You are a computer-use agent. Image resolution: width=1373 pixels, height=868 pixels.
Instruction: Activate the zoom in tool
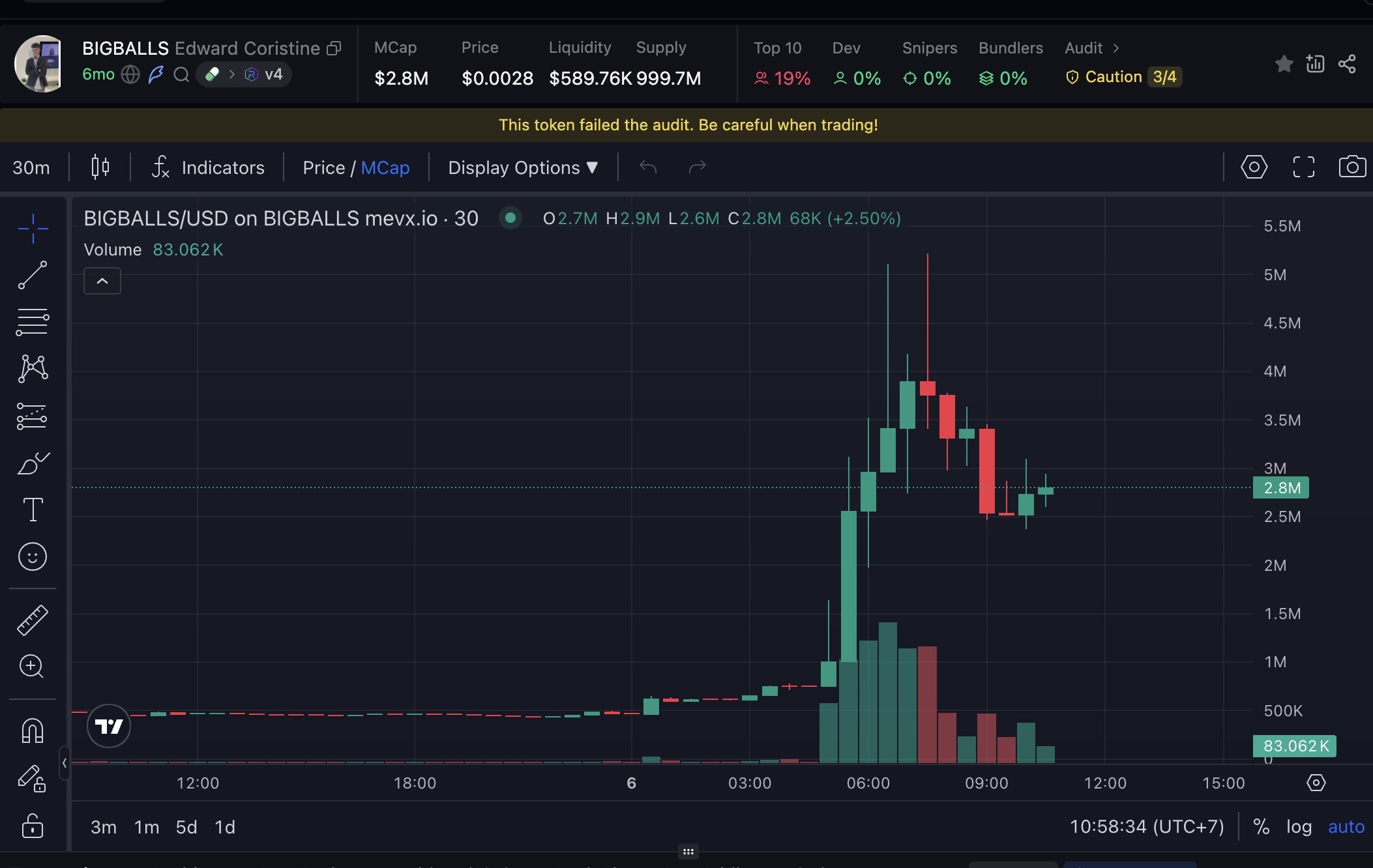point(31,666)
